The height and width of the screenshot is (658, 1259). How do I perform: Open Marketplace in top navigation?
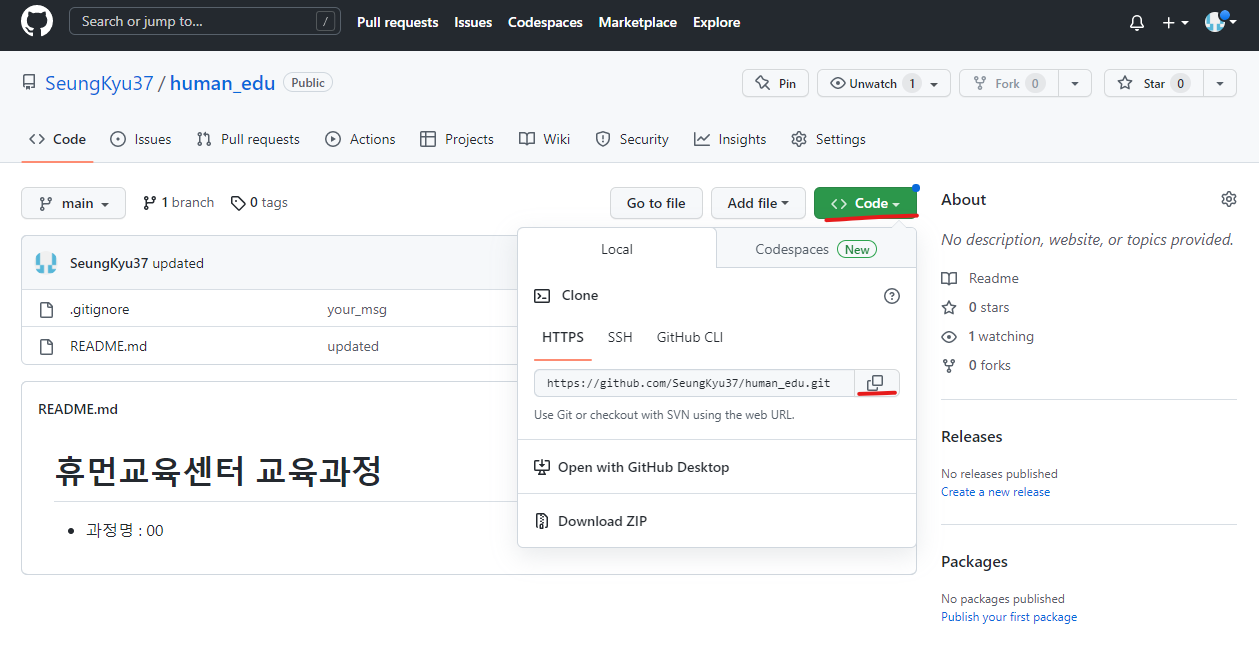638,22
